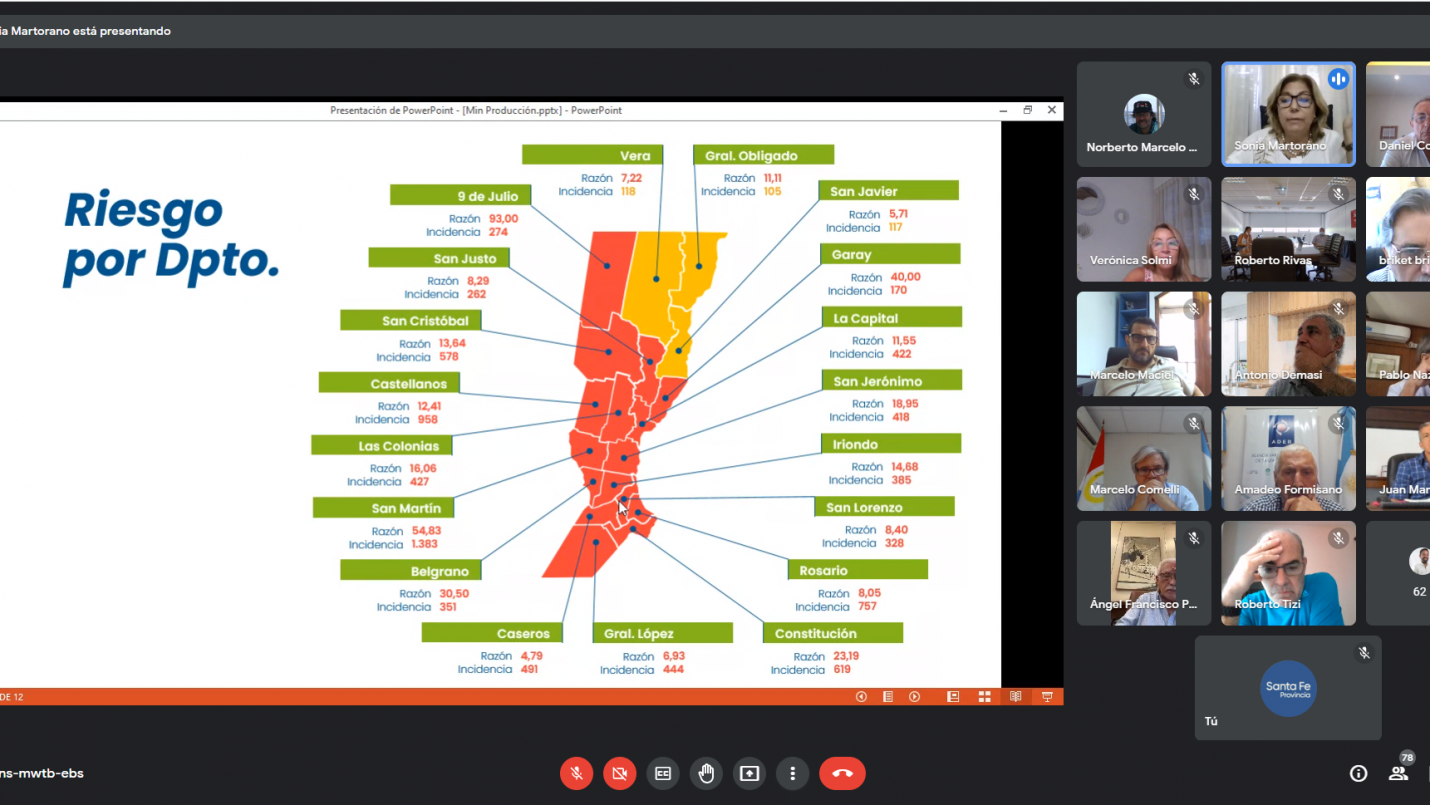
Task: Click the muted mic icon on Ángel Francisco's tile
Action: tap(1193, 539)
